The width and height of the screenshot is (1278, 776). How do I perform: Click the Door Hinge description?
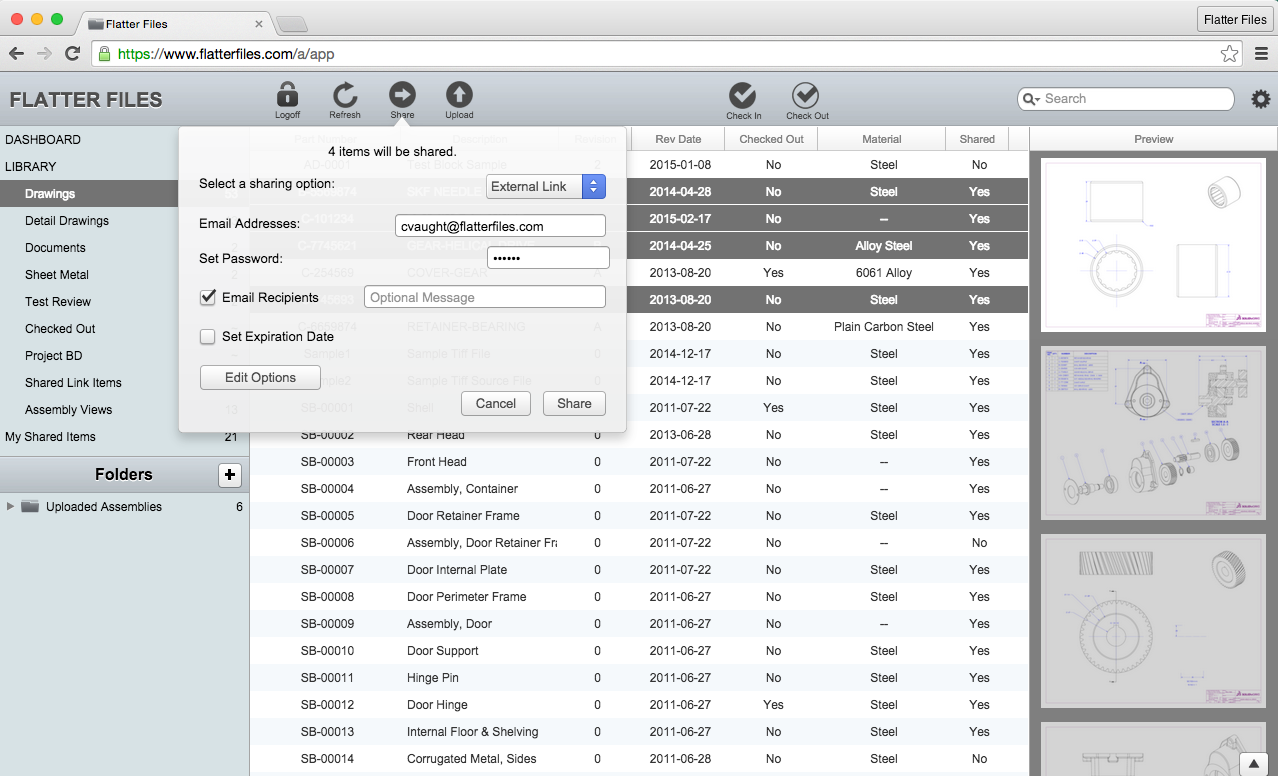click(437, 705)
